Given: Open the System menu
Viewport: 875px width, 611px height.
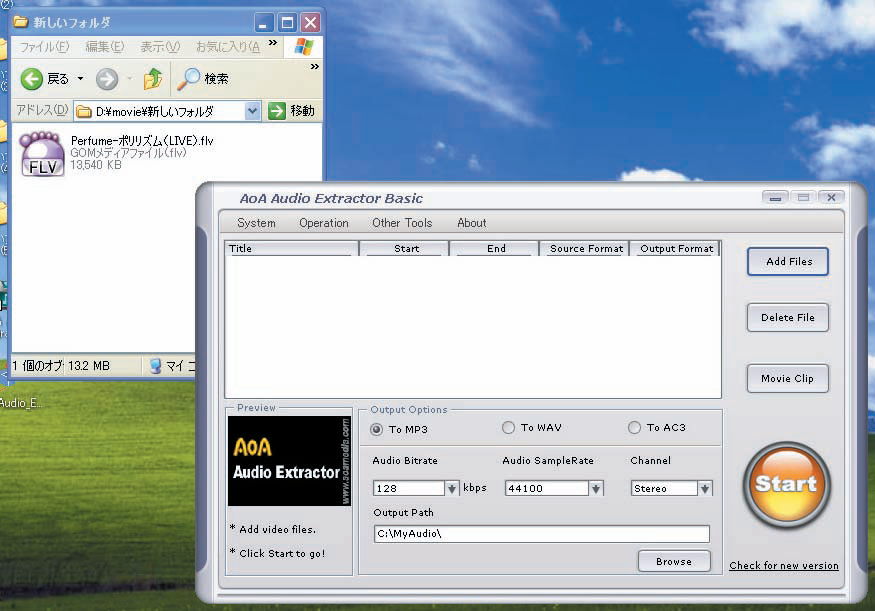Looking at the screenshot, I should coord(256,223).
